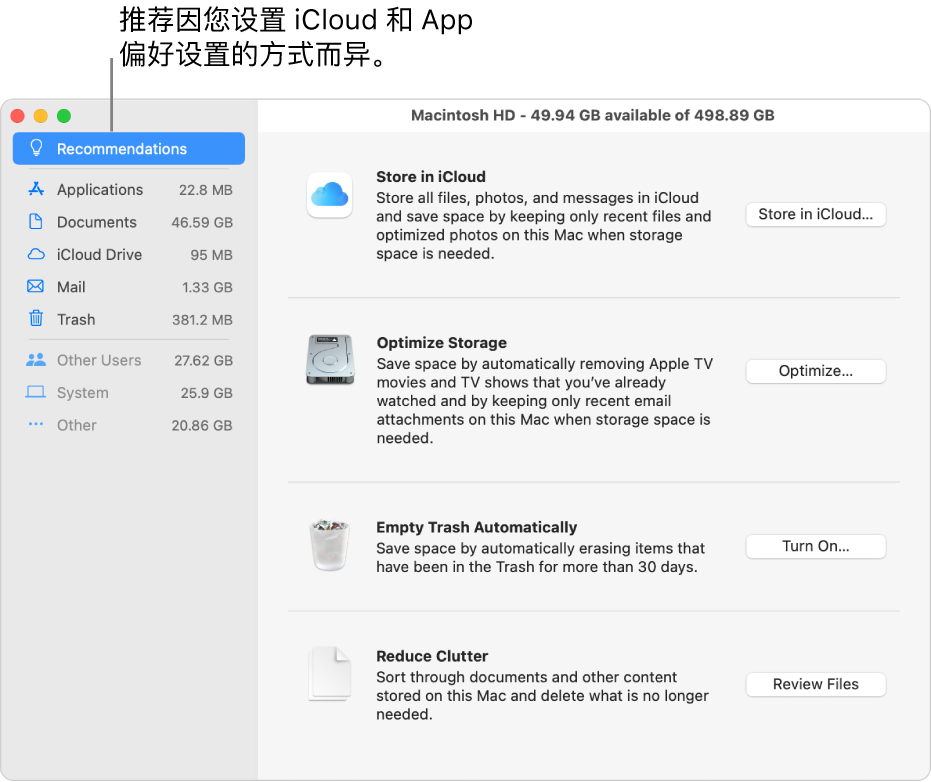Click the iCloud app icon beside Store in iCloud
931x782 pixels.
click(330, 195)
